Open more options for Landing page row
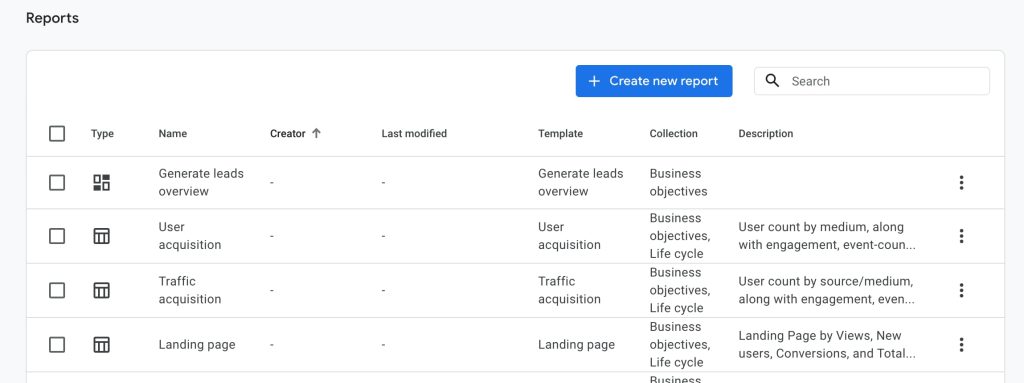This screenshot has height=383, width=1024. [961, 344]
